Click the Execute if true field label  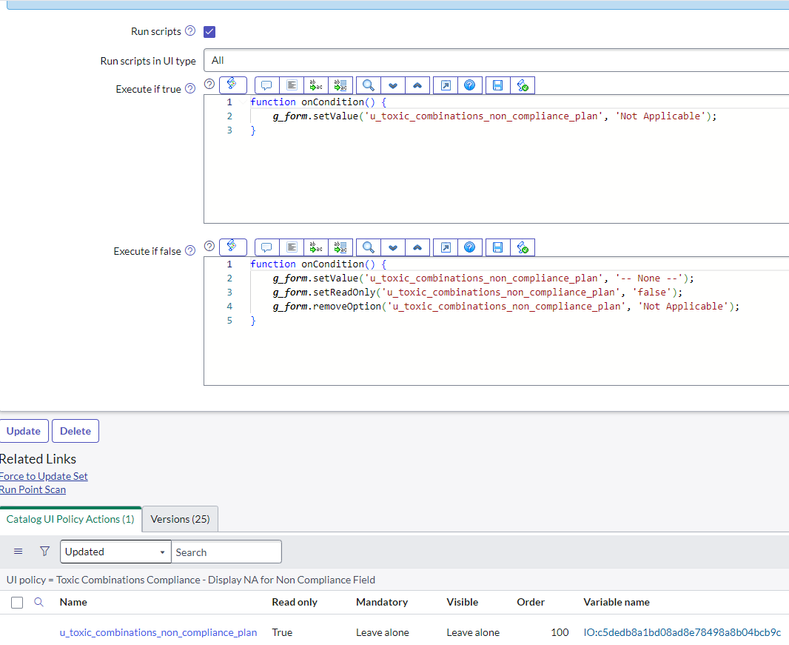click(x=148, y=89)
